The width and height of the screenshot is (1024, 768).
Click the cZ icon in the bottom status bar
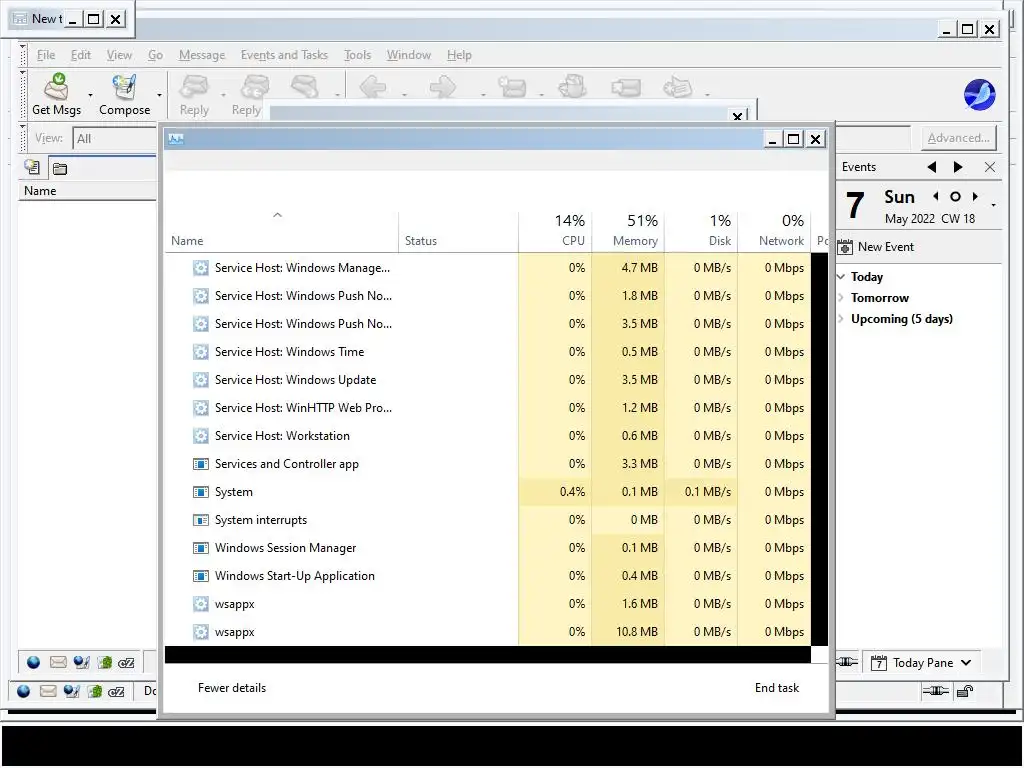[116, 691]
